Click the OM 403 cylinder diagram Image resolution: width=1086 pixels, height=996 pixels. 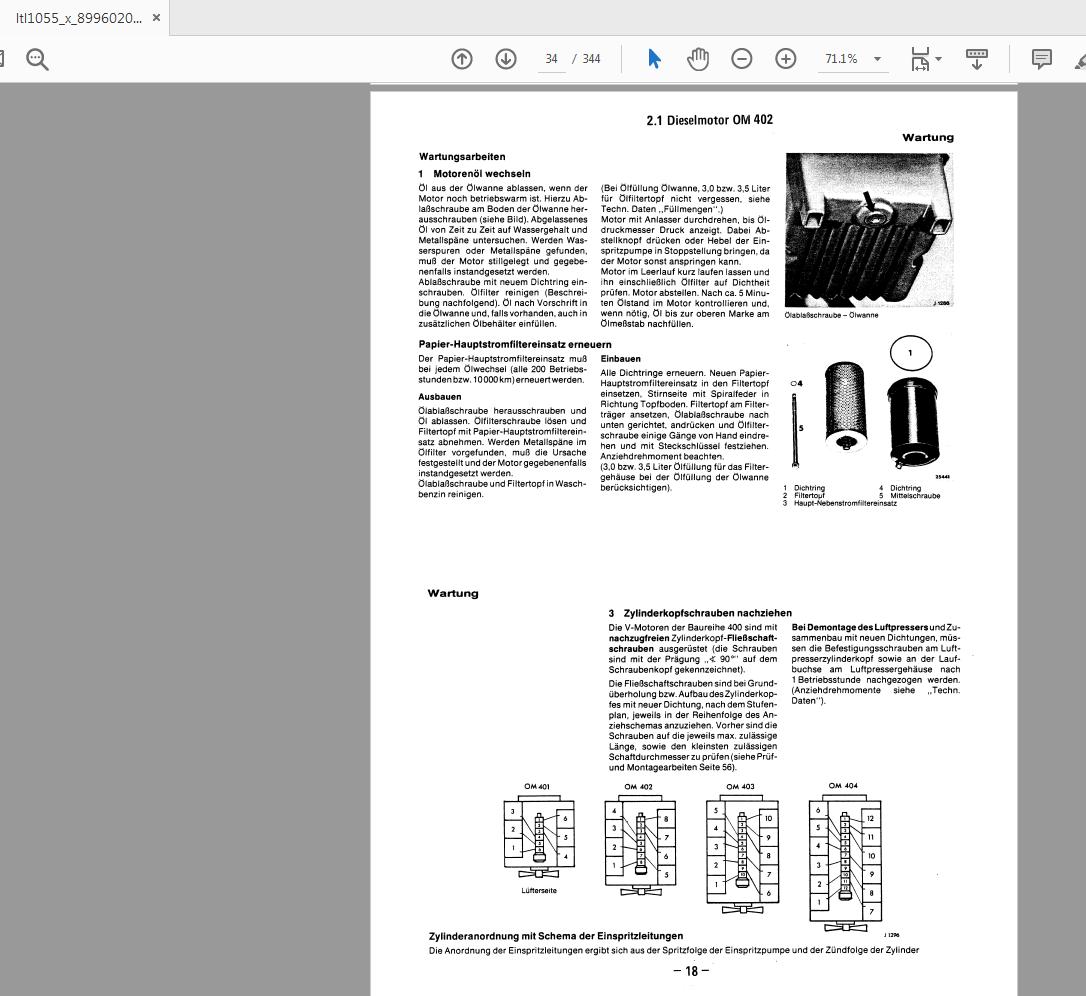click(x=742, y=854)
